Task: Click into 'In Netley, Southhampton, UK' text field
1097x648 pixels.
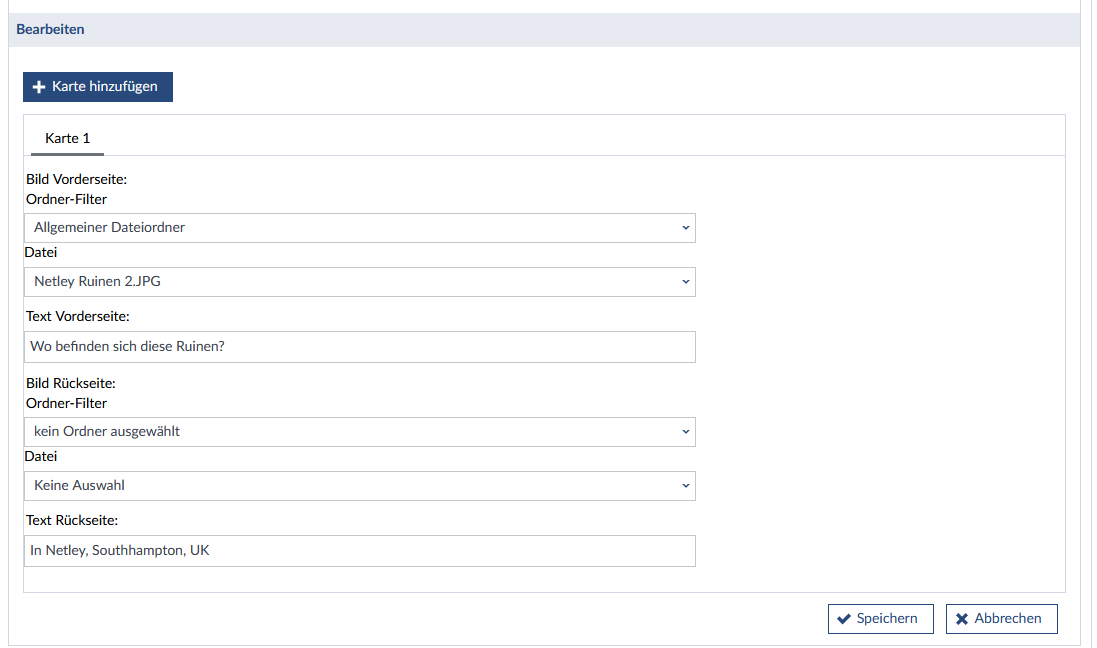Action: [x=358, y=551]
